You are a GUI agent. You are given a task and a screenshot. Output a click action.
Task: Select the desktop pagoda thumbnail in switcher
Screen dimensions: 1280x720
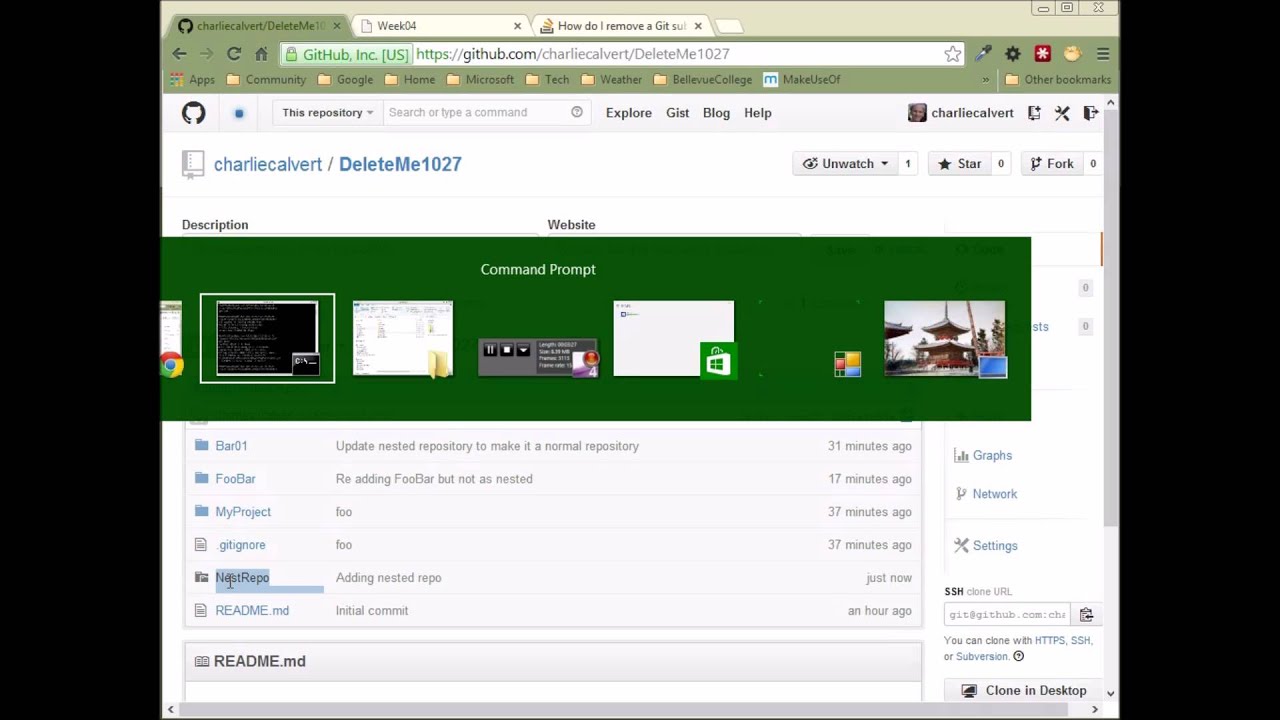[x=945, y=339]
